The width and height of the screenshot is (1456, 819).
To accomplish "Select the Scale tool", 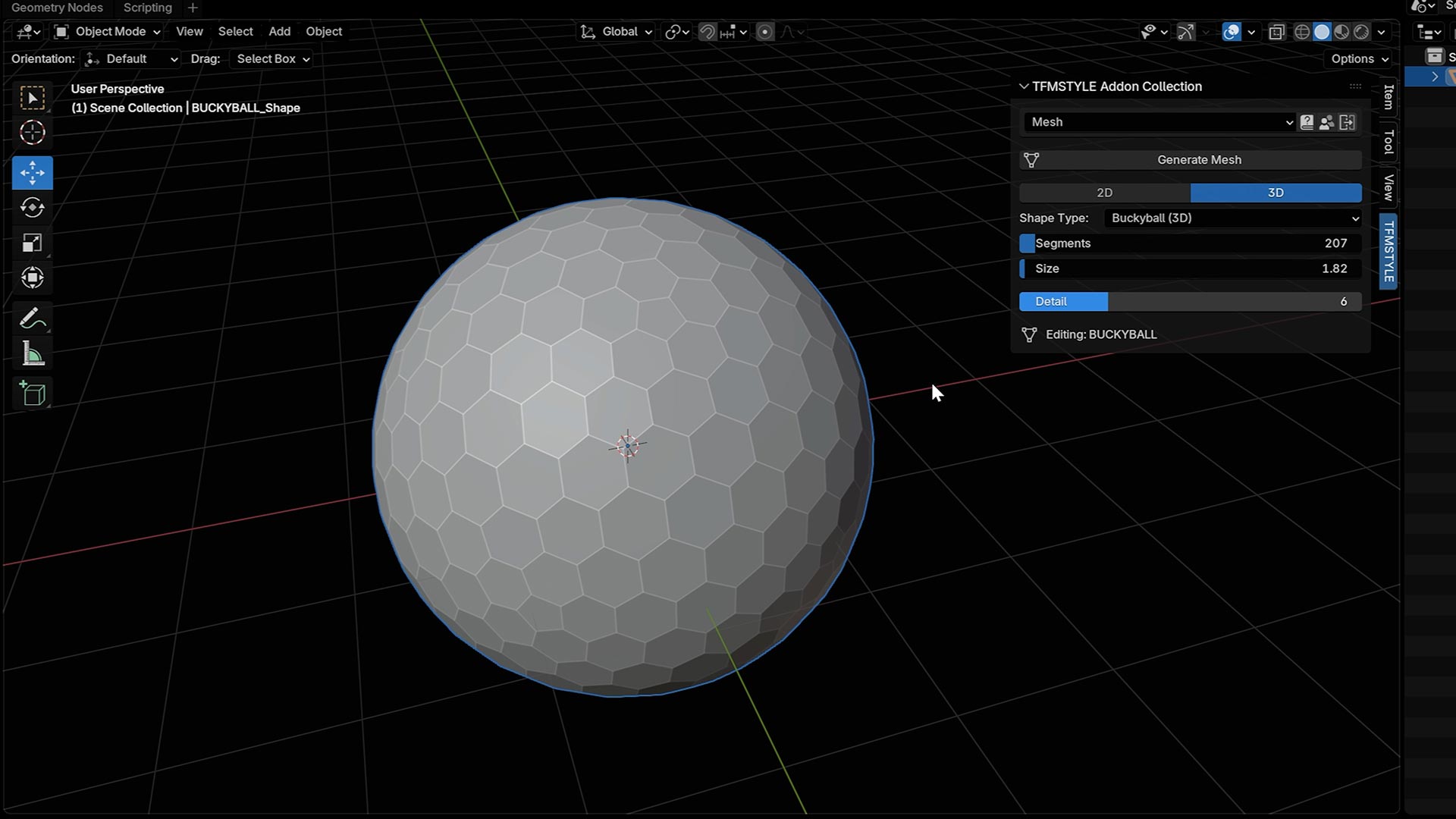I will 32,243.
